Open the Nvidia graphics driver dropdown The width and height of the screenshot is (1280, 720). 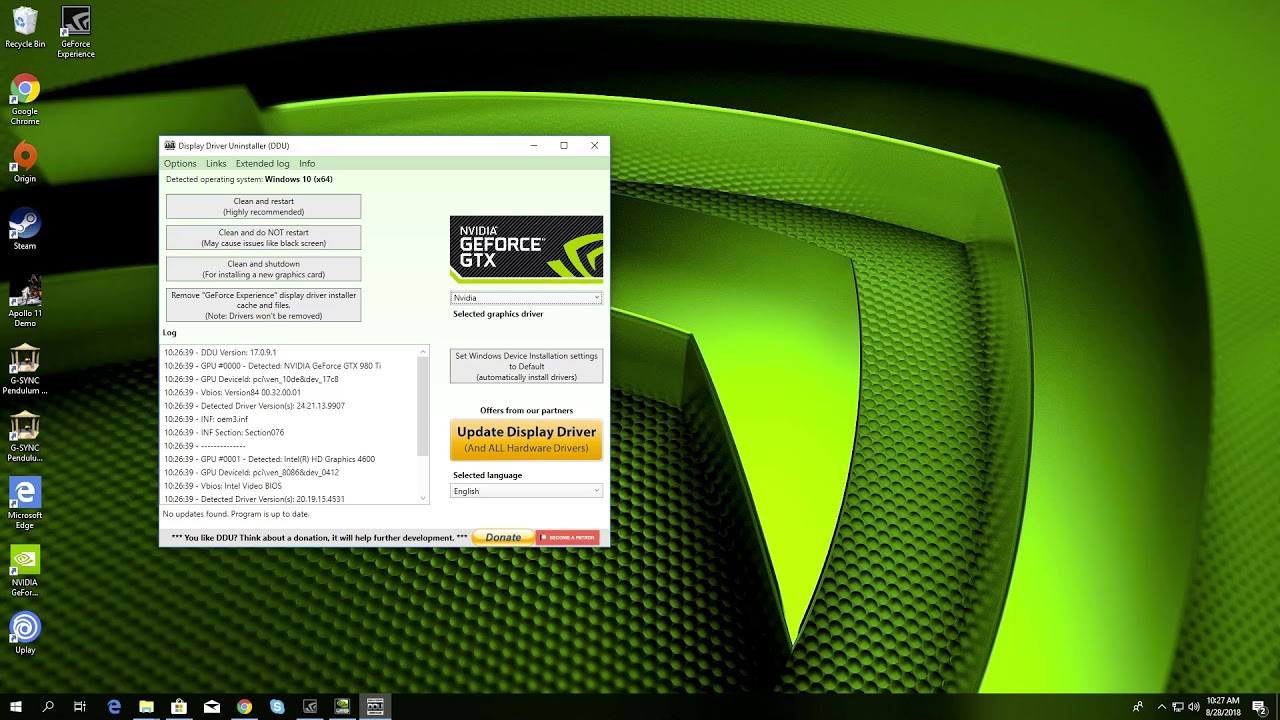(x=526, y=298)
